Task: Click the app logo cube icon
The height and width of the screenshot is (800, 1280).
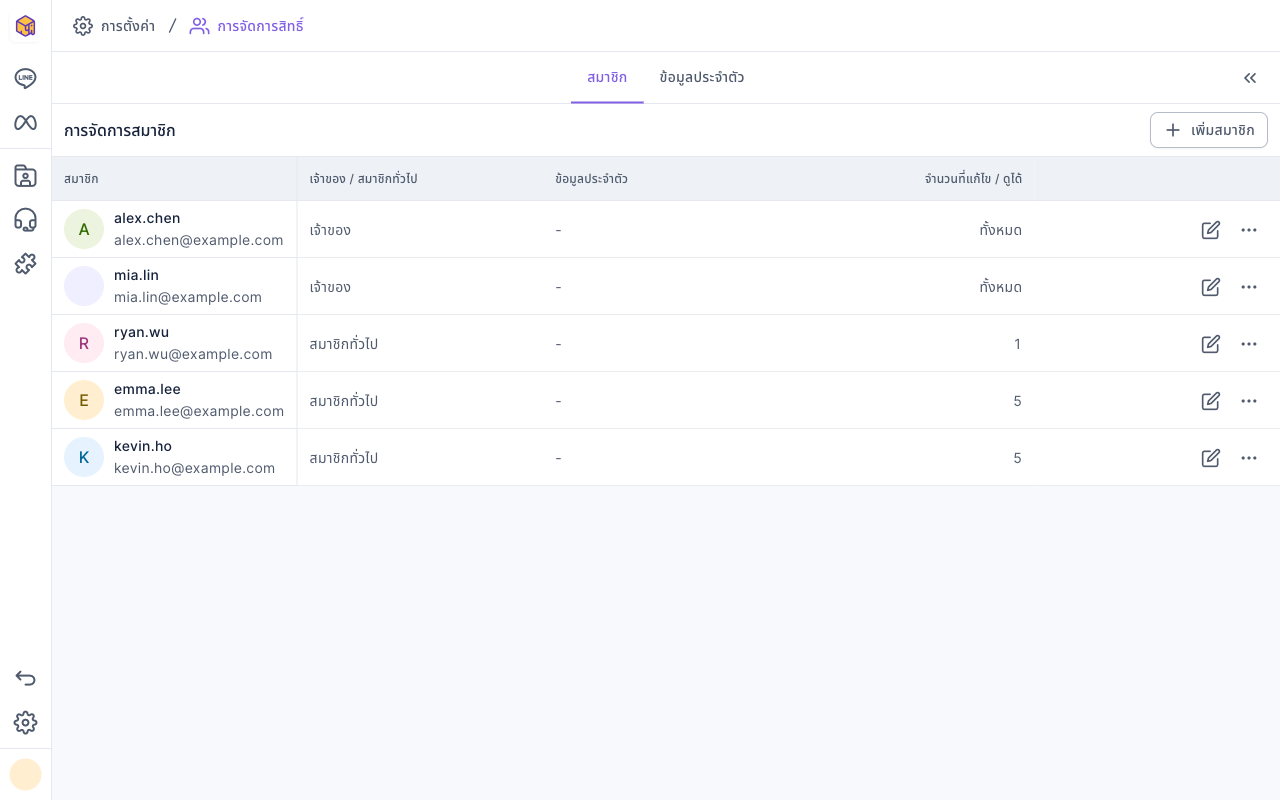Action: [x=25, y=26]
